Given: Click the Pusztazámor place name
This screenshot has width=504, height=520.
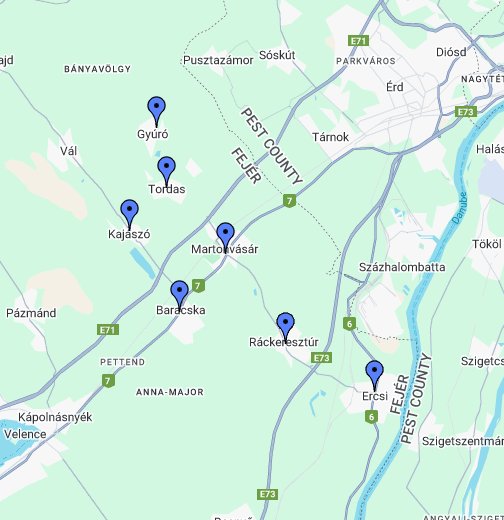Looking at the screenshot, I should tap(218, 60).
